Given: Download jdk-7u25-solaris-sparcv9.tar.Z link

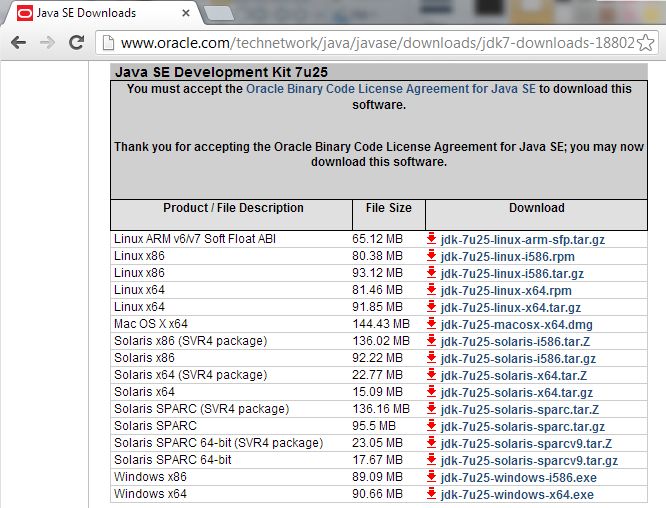Looking at the screenshot, I should point(526,443).
